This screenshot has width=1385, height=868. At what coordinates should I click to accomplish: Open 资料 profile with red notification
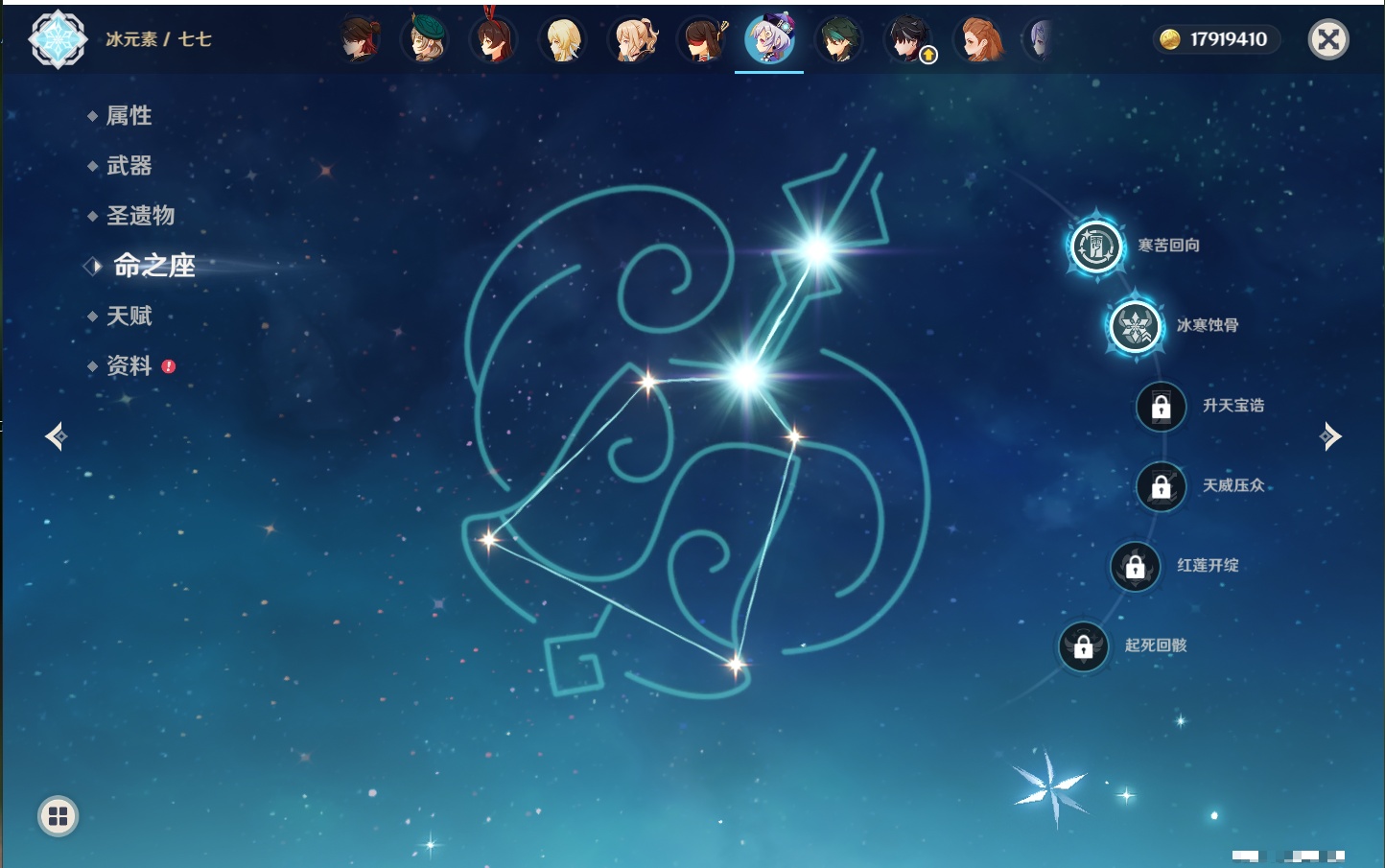[129, 366]
